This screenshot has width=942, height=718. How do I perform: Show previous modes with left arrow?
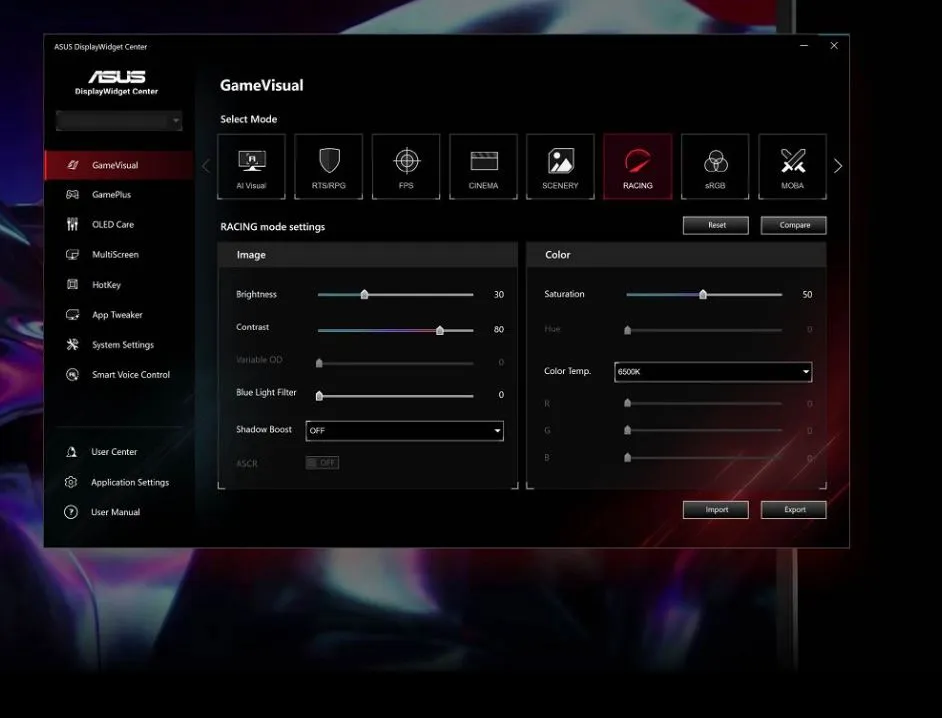click(x=206, y=166)
